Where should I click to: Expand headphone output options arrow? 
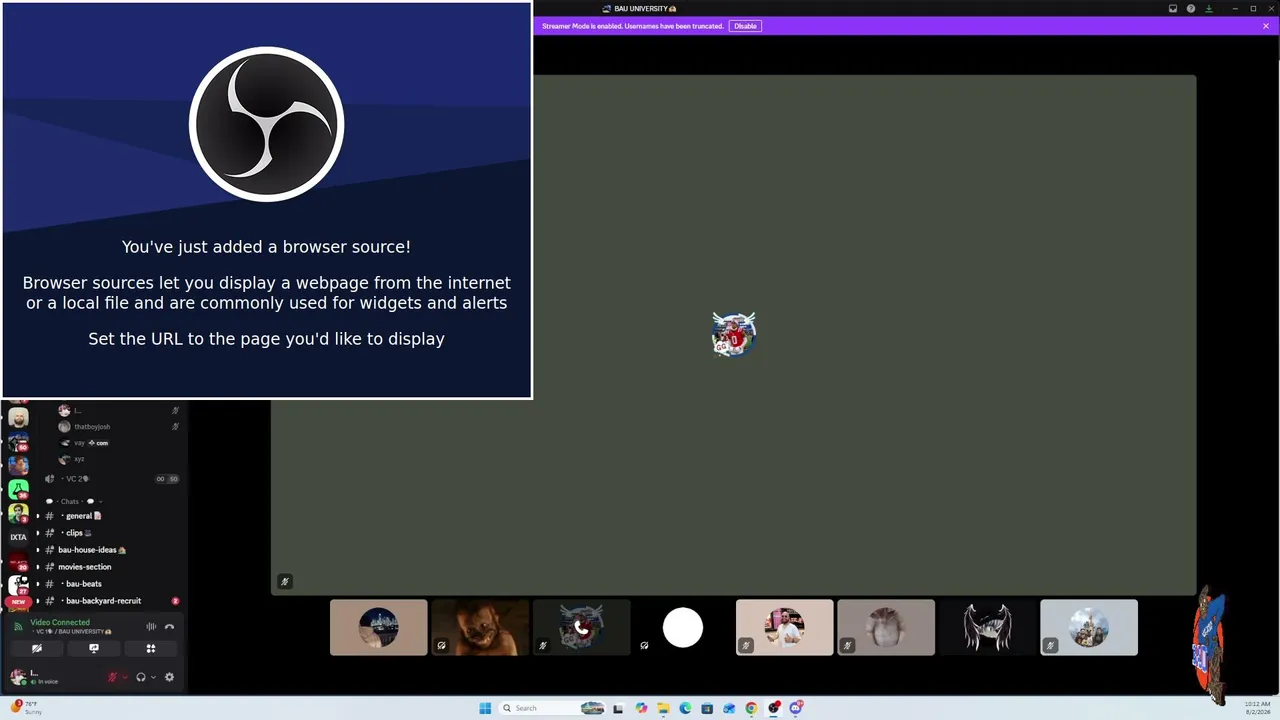click(153, 677)
